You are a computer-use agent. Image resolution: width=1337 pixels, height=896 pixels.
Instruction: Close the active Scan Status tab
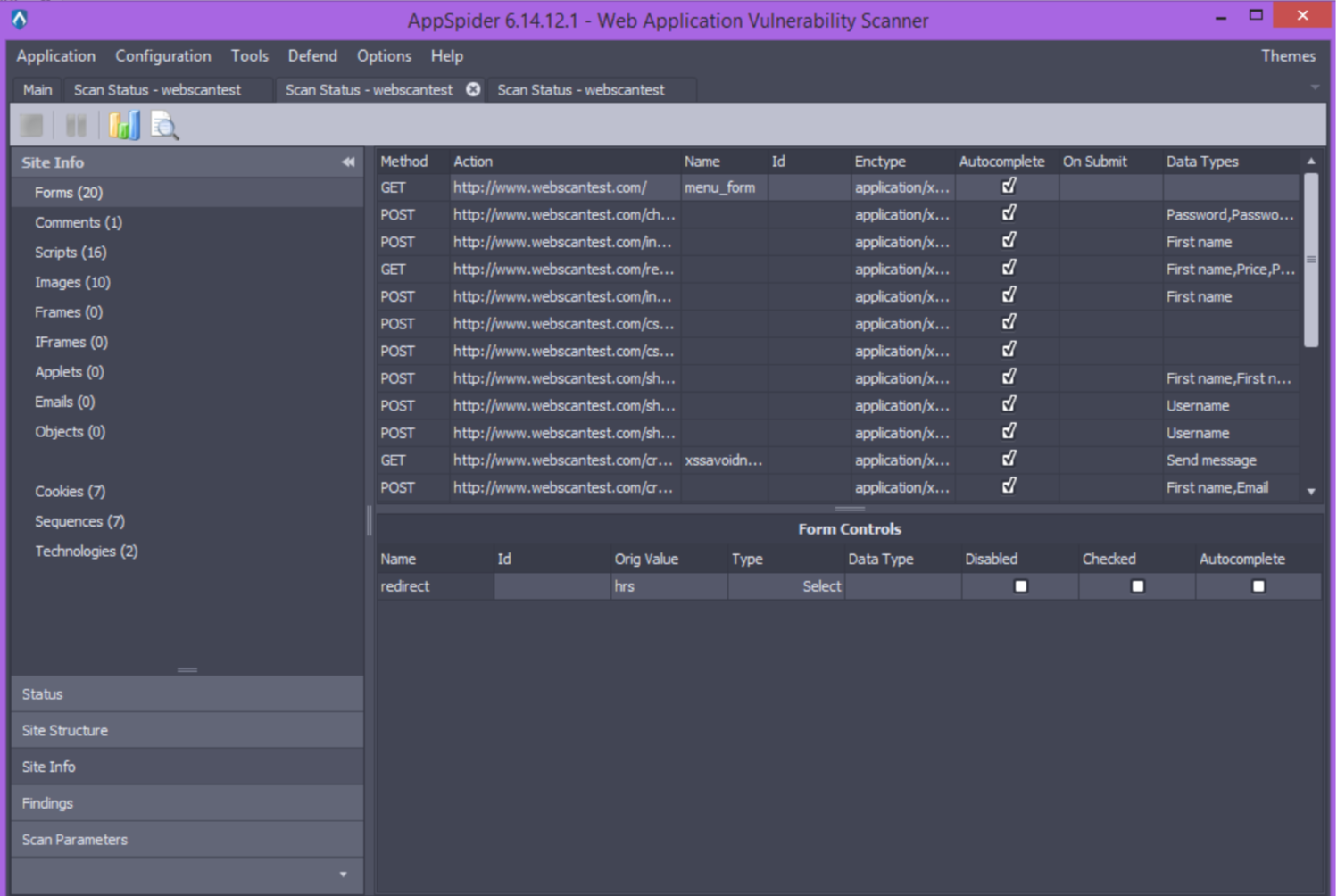473,89
